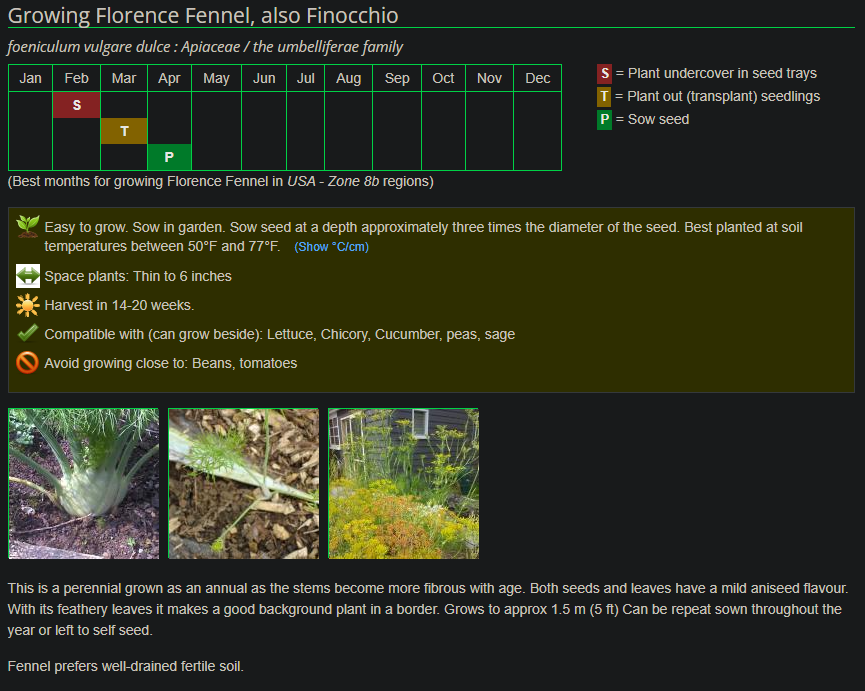Click the green P legend icon
Viewport: 865px width, 691px height.
click(604, 119)
